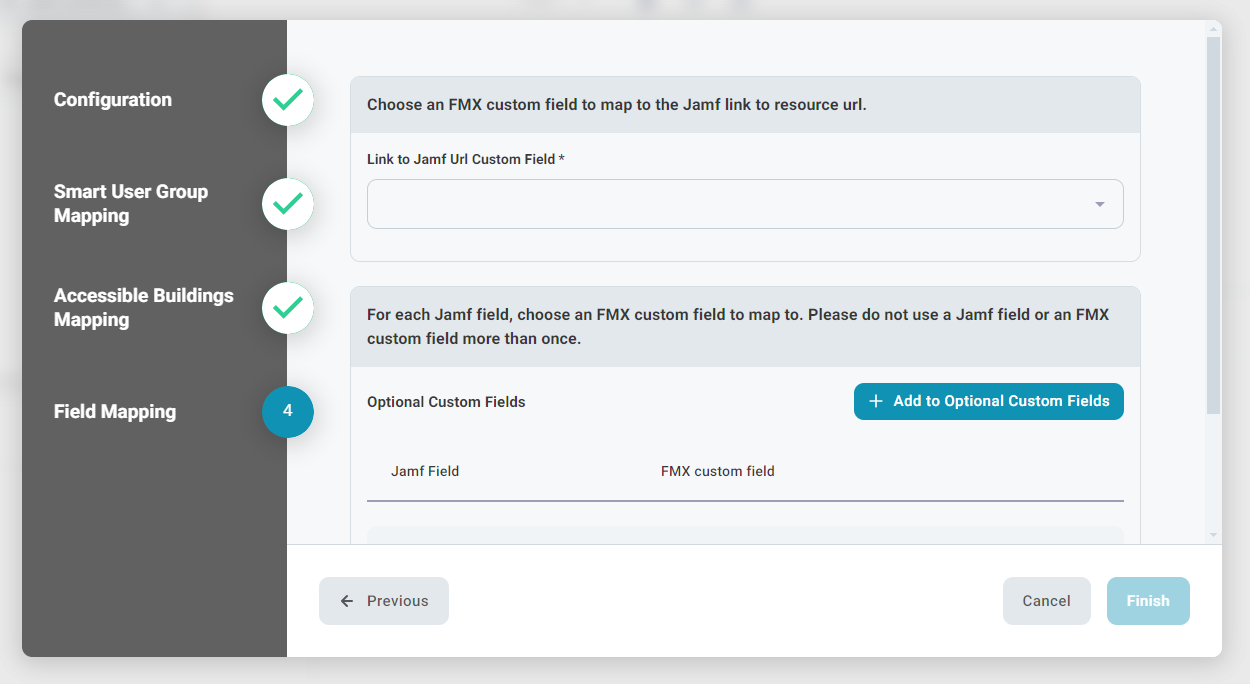Viewport: 1250px width, 684px height.
Task: Click the Optional Custom Fields label
Action: (446, 402)
